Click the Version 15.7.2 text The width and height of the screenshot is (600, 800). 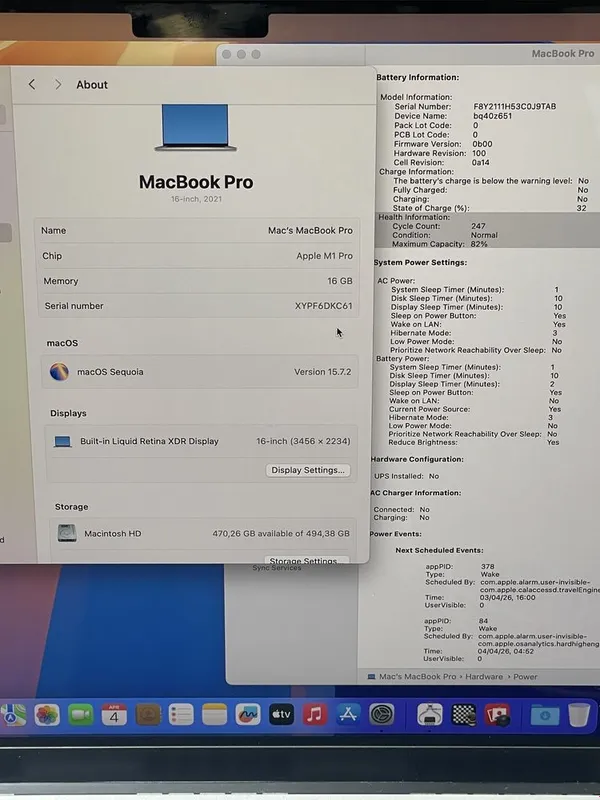tap(322, 372)
